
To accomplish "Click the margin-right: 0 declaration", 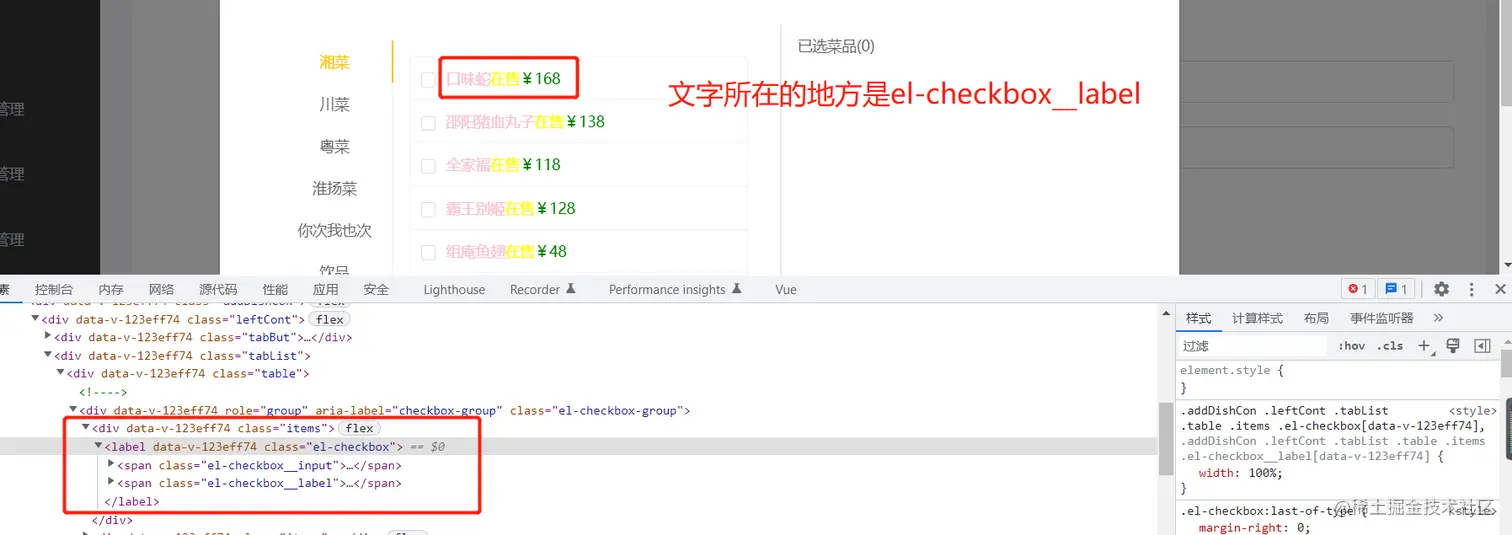I will point(1254,528).
